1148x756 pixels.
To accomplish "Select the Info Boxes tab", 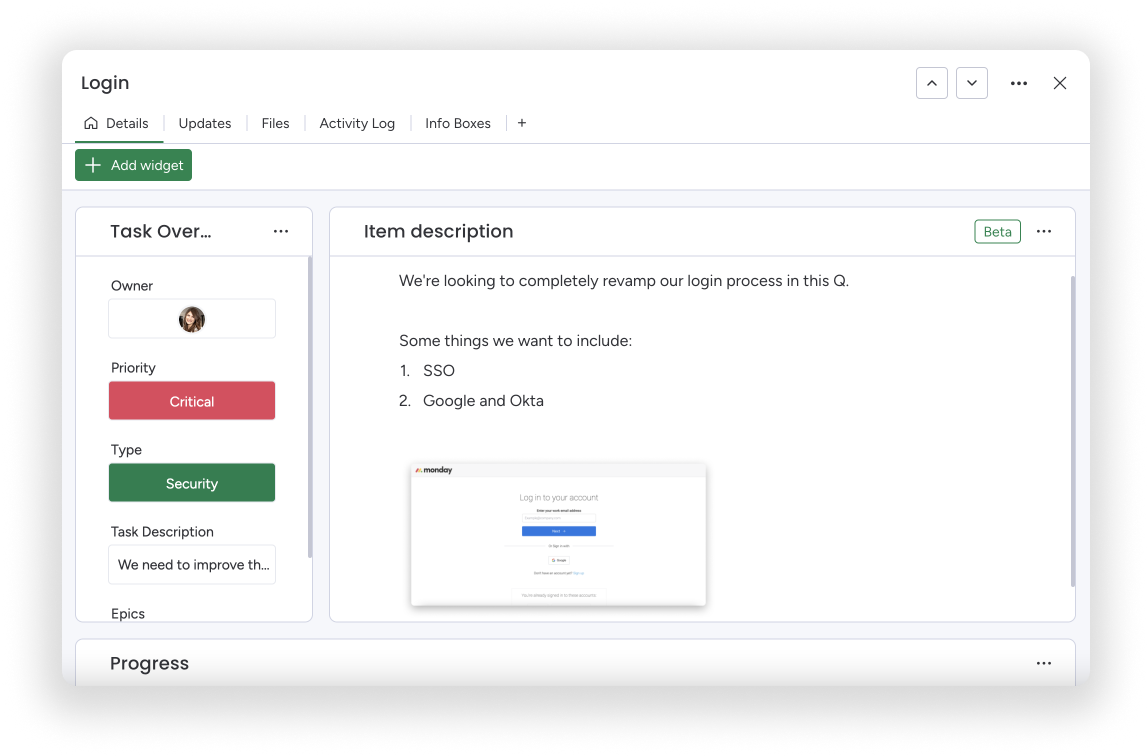I will pyautogui.click(x=457, y=123).
